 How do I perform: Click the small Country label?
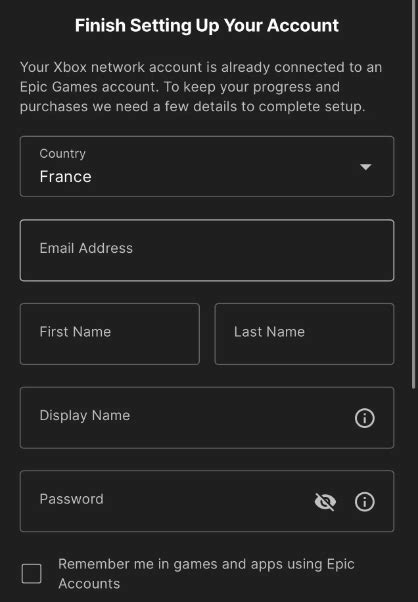click(x=63, y=154)
